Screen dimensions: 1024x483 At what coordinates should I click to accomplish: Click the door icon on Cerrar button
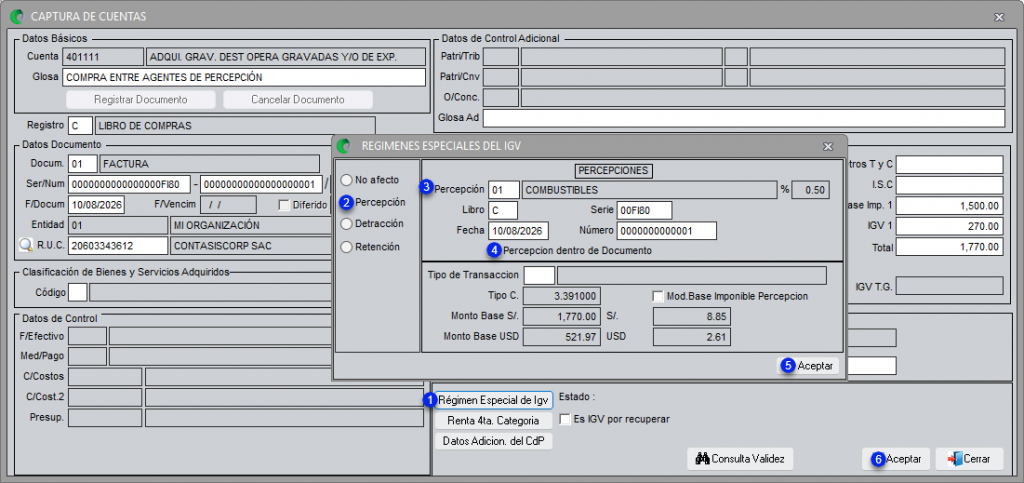(x=954, y=459)
